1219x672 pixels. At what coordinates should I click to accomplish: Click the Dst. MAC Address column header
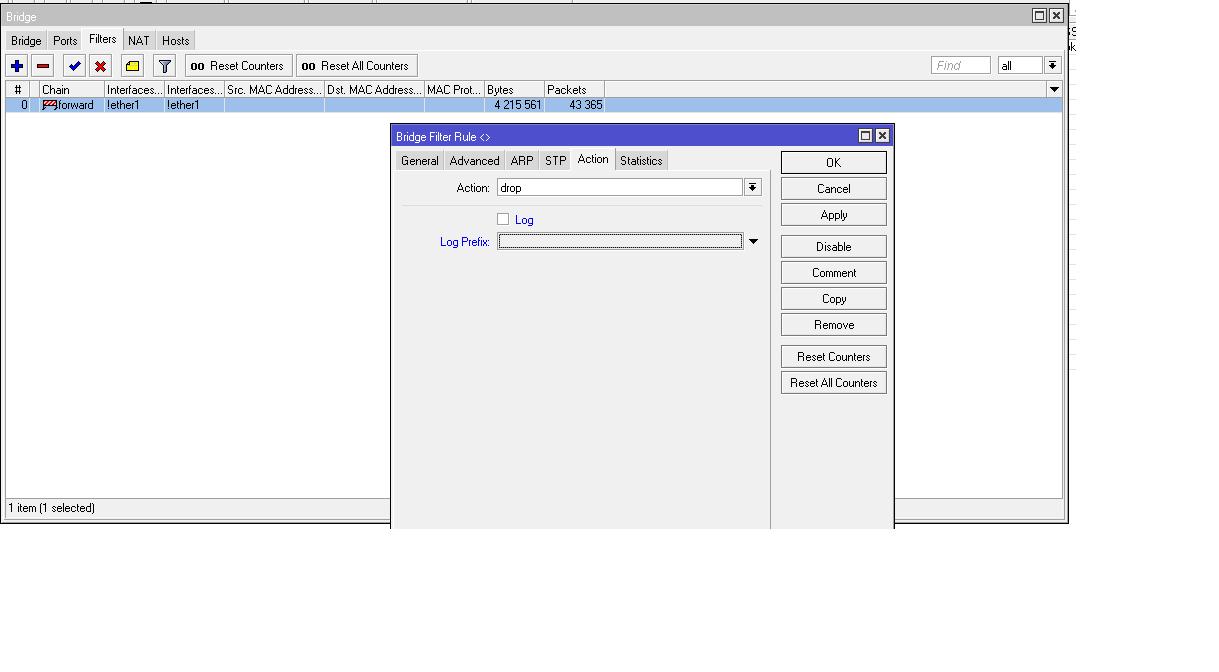click(x=374, y=90)
